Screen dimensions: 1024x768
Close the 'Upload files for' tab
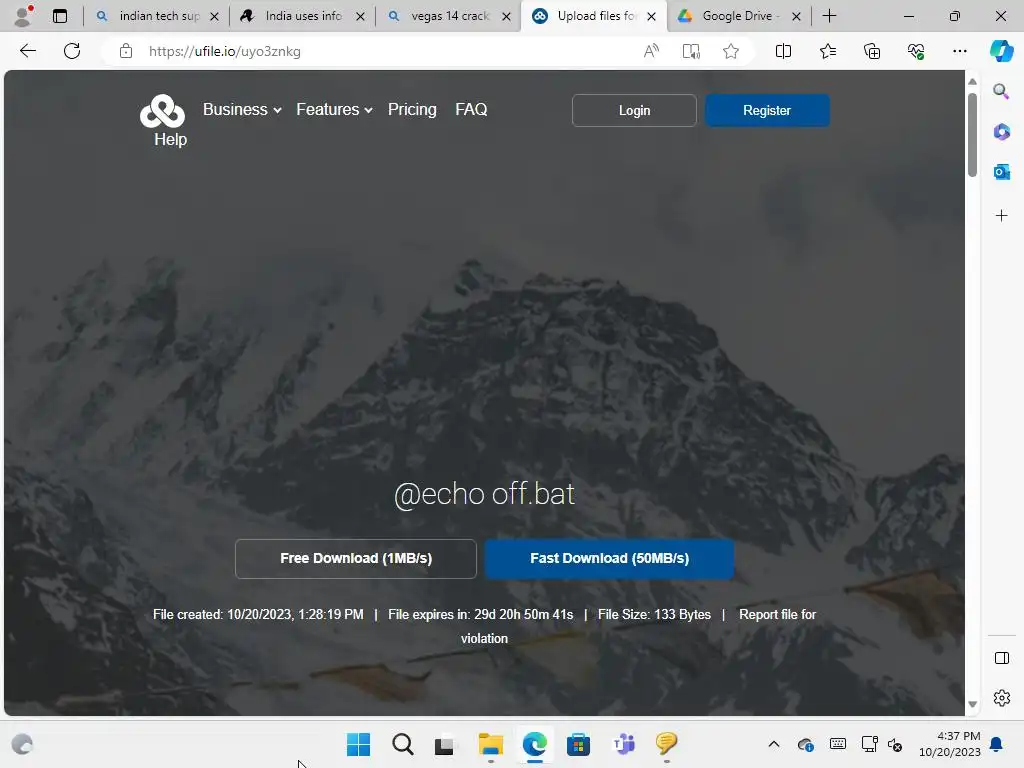pos(651,16)
